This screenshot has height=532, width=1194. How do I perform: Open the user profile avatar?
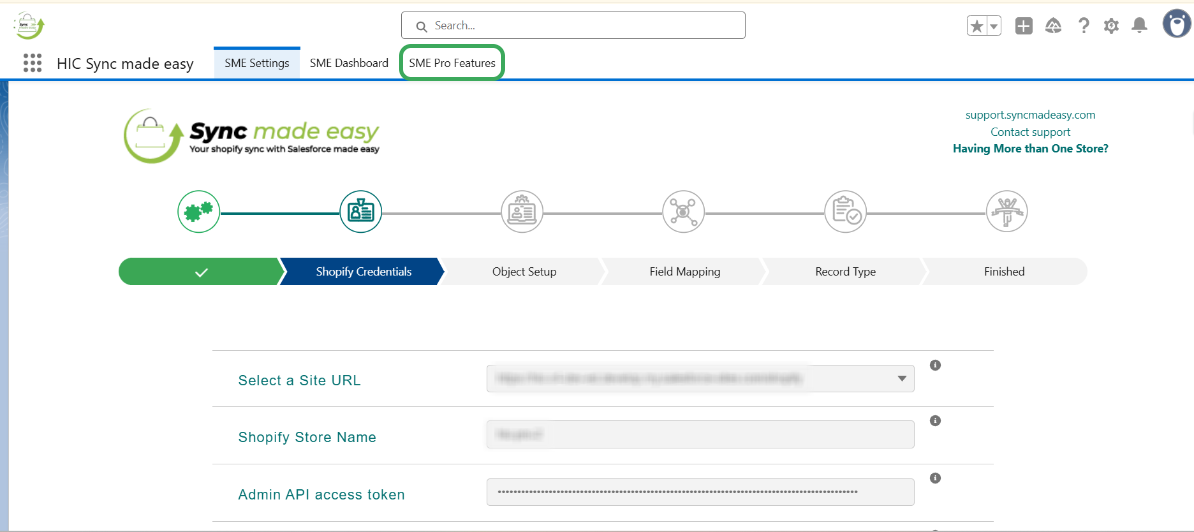1177,24
